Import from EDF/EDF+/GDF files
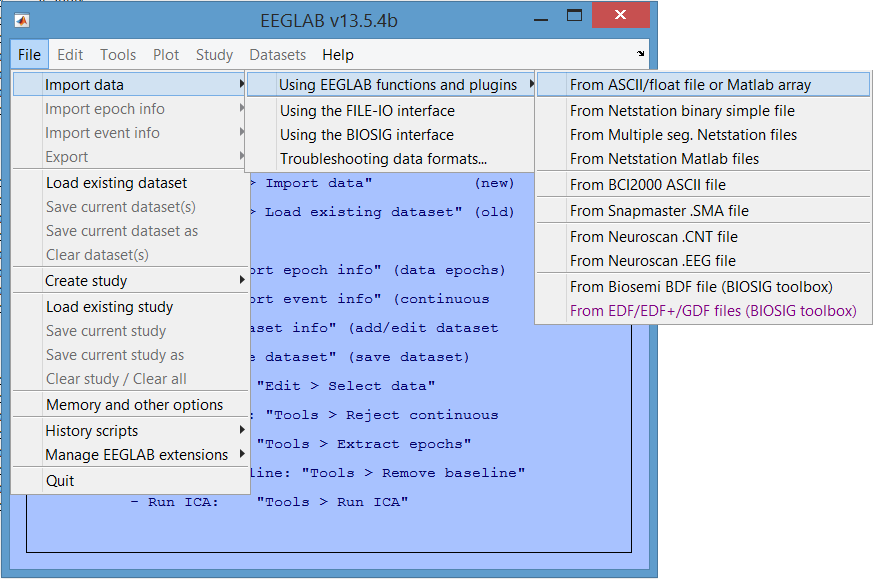873x579 pixels. (x=703, y=311)
